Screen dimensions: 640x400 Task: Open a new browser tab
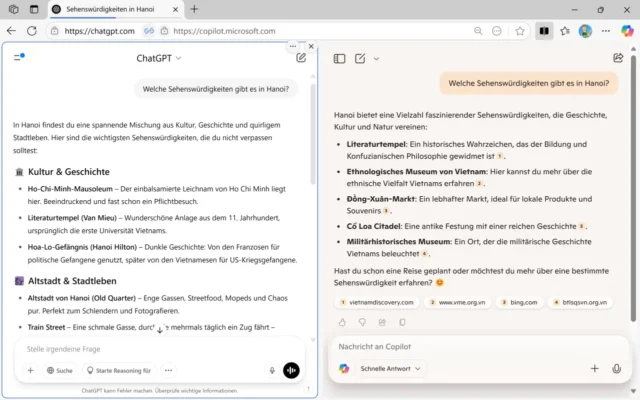pyautogui.click(x=194, y=9)
